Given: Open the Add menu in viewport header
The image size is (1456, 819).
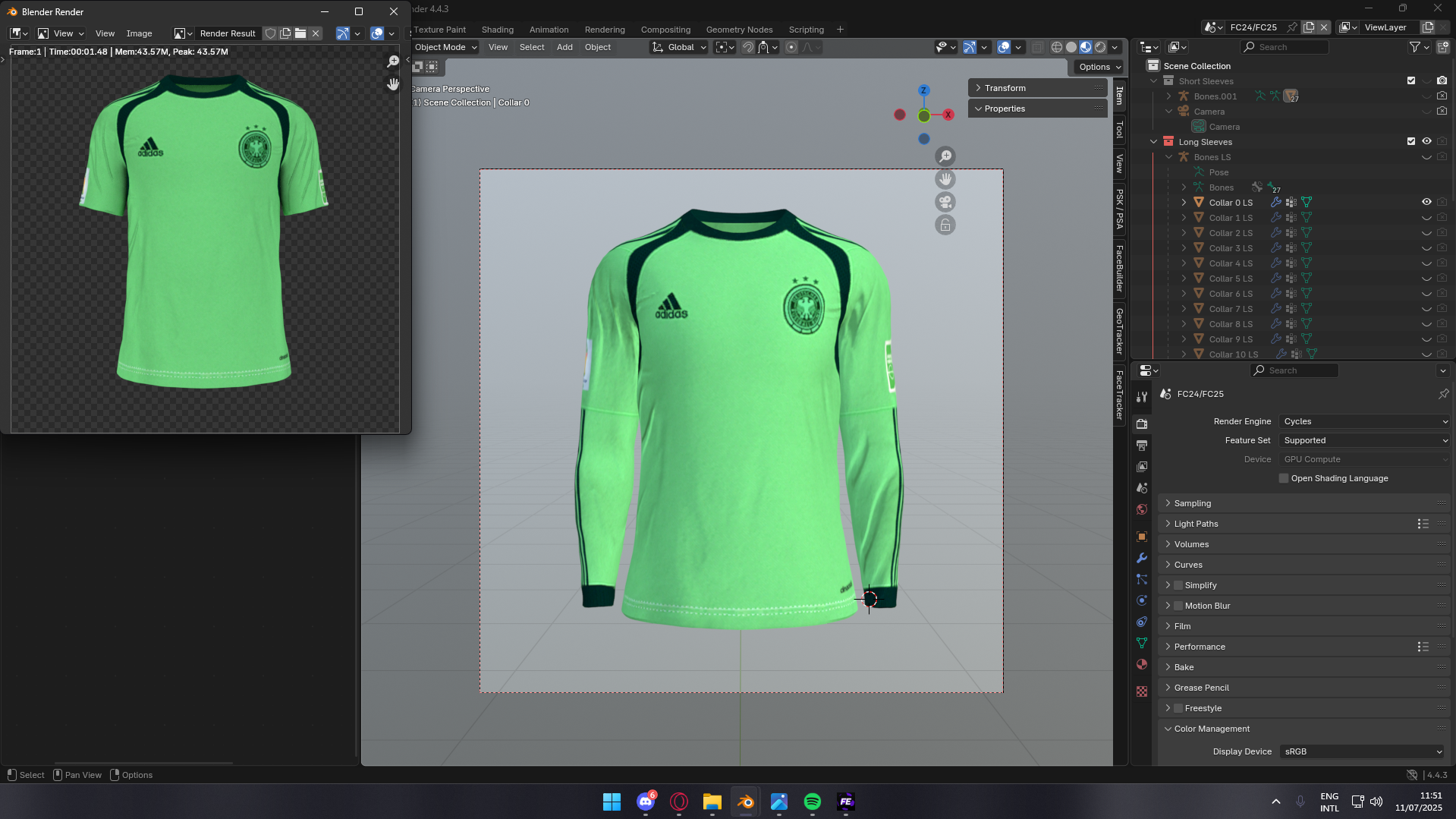Looking at the screenshot, I should (x=564, y=47).
